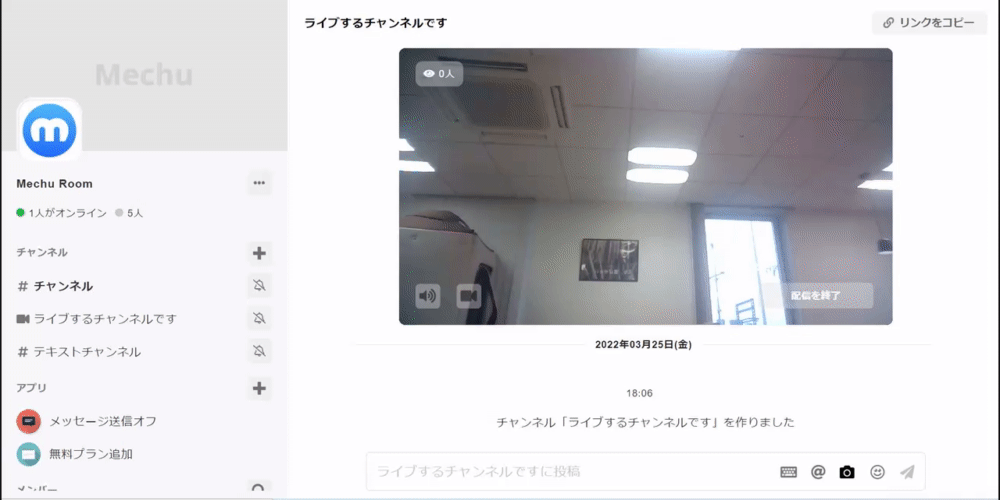The image size is (1000, 500).
Task: End the broadcast with 配信を終了
Action: (816, 296)
